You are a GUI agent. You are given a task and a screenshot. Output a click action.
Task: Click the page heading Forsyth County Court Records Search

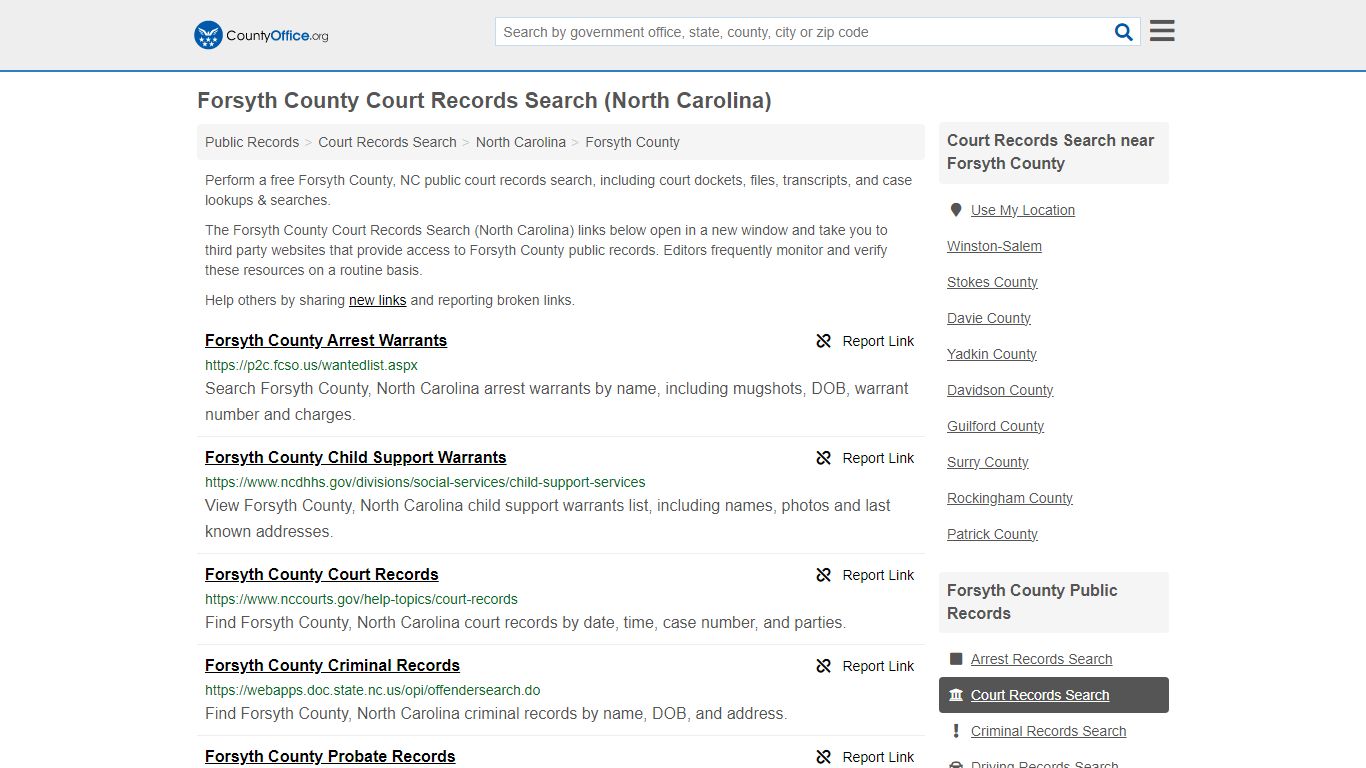[x=484, y=101]
